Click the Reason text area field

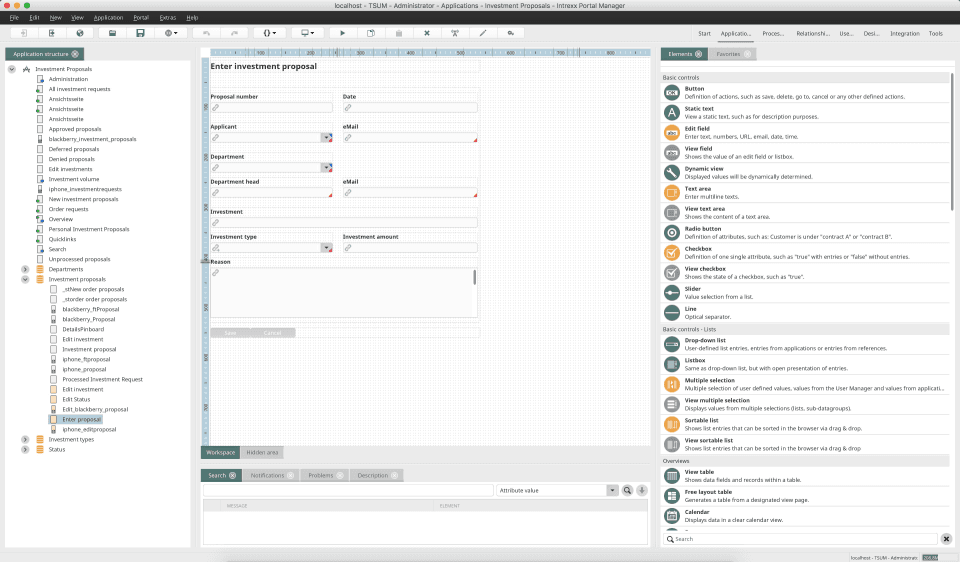pyautogui.click(x=343, y=292)
